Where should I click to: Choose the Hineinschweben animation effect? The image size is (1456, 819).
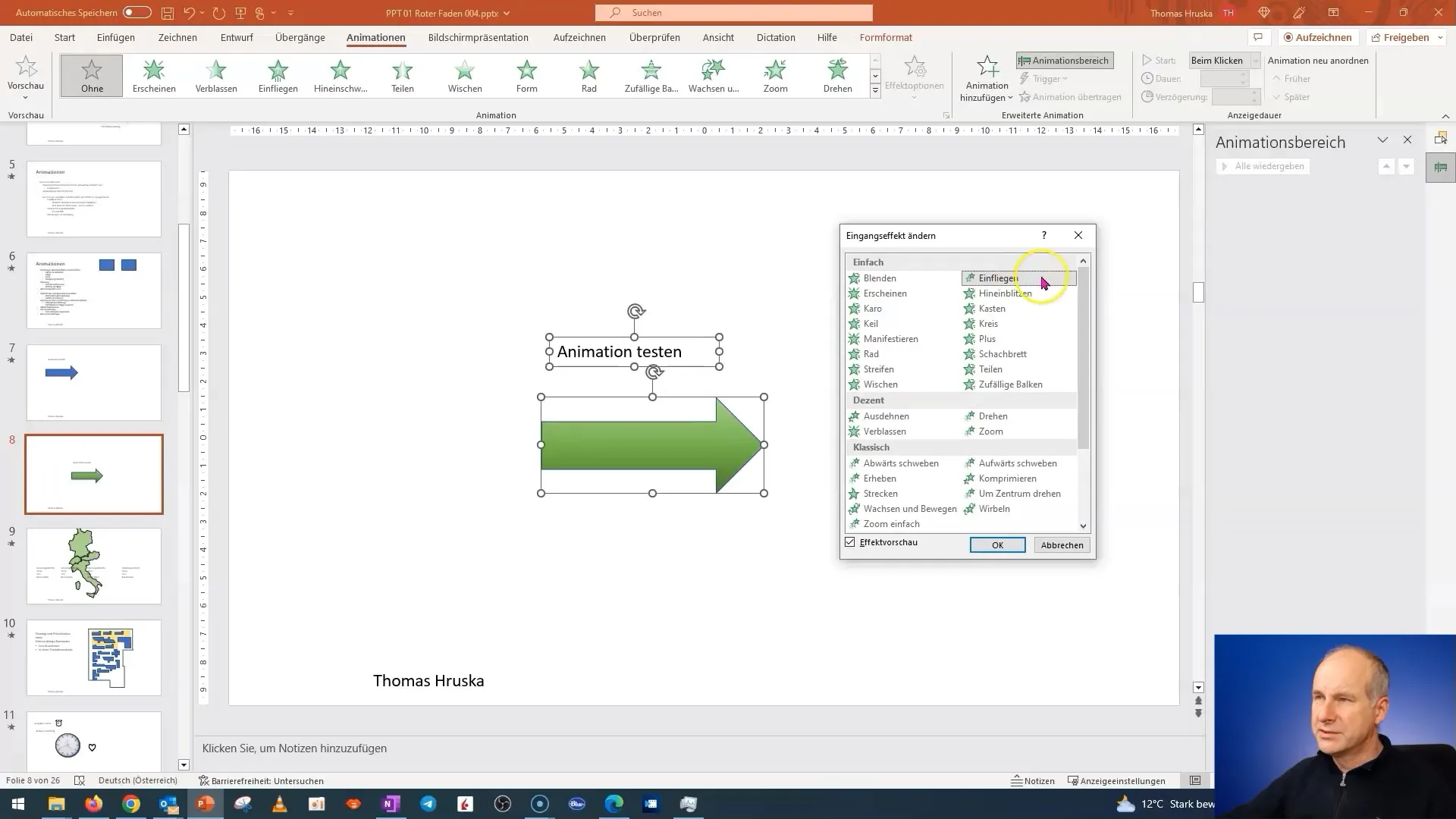tap(340, 76)
